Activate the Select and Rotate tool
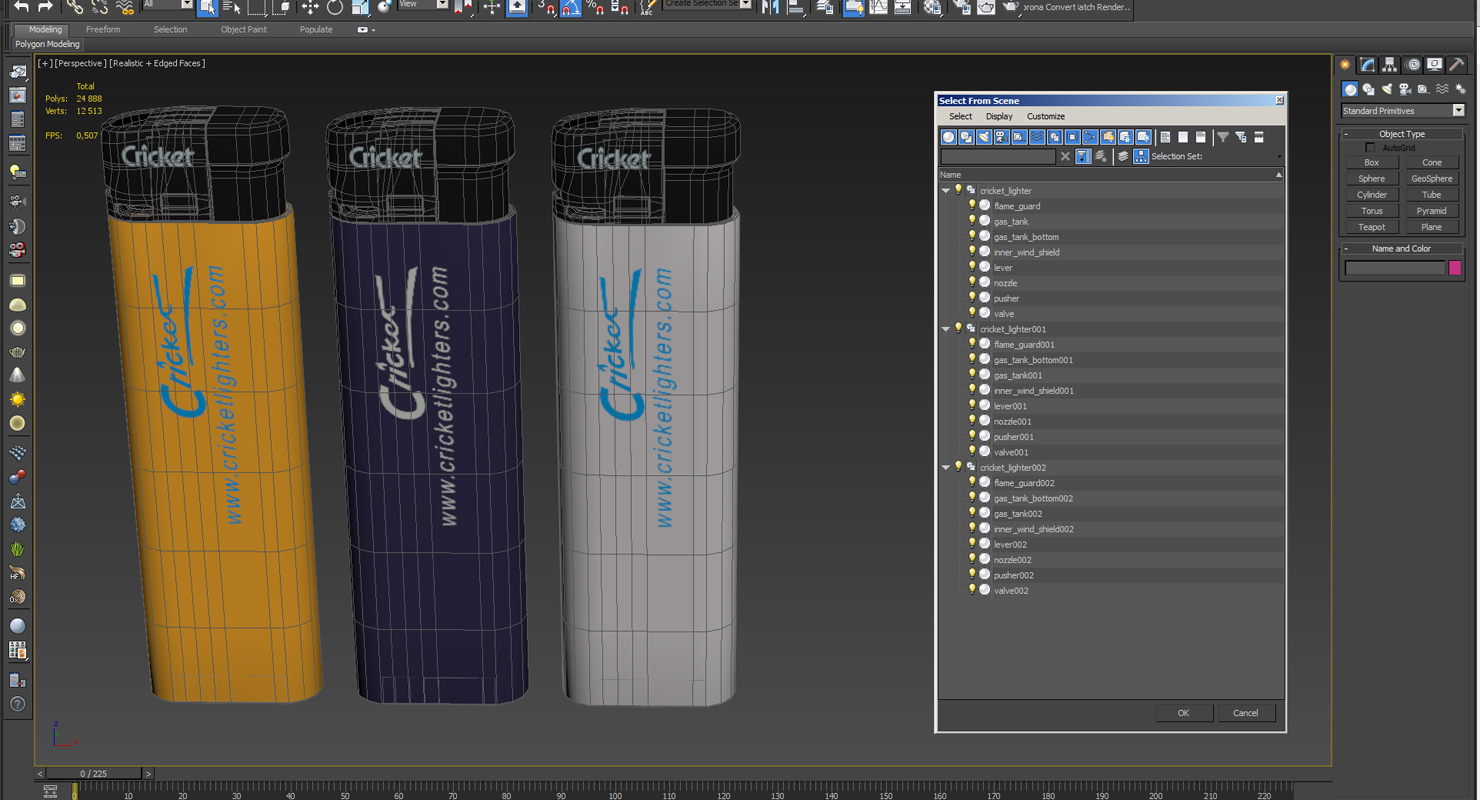This screenshot has height=800, width=1480. click(335, 7)
